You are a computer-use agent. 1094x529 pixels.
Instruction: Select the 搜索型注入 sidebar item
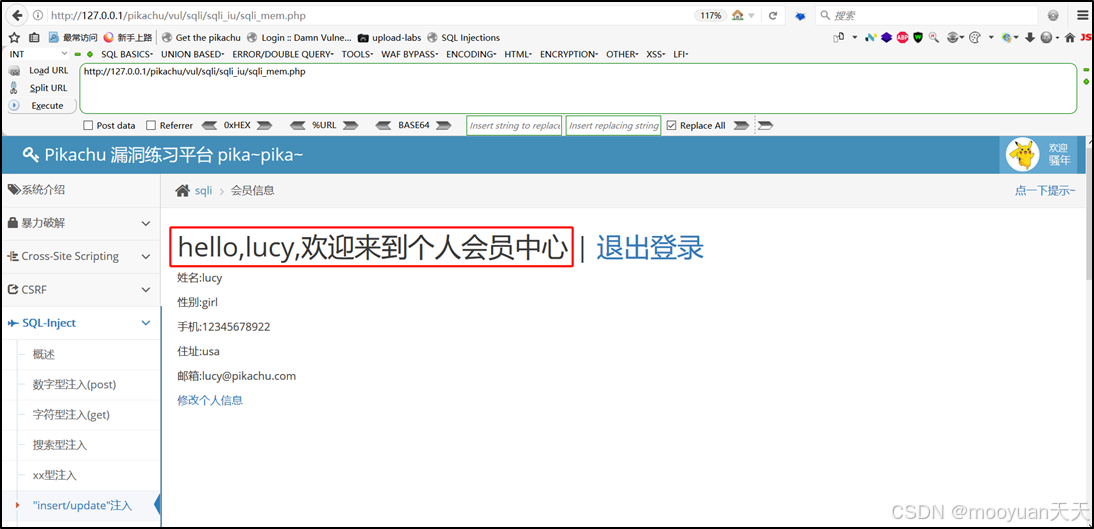(x=60, y=445)
